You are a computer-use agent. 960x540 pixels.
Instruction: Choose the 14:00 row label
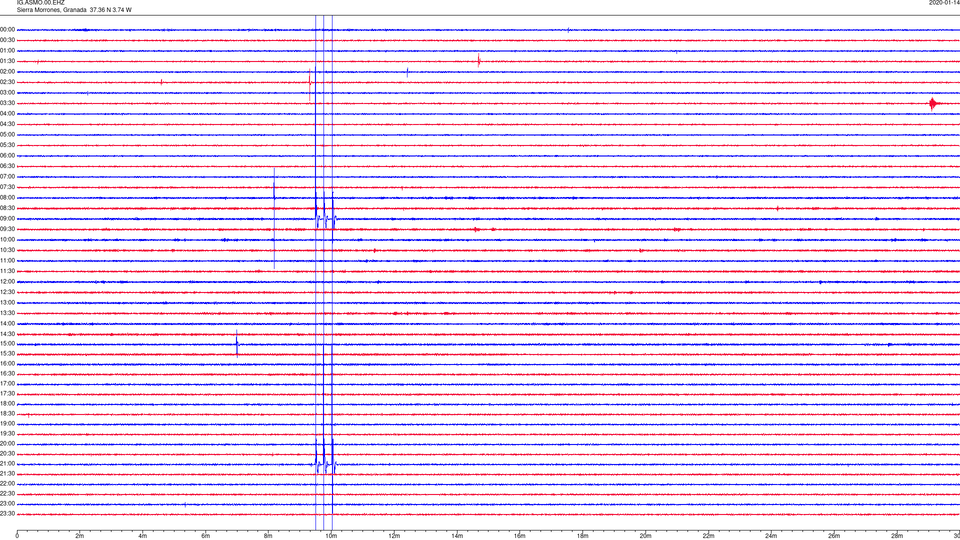(8, 323)
